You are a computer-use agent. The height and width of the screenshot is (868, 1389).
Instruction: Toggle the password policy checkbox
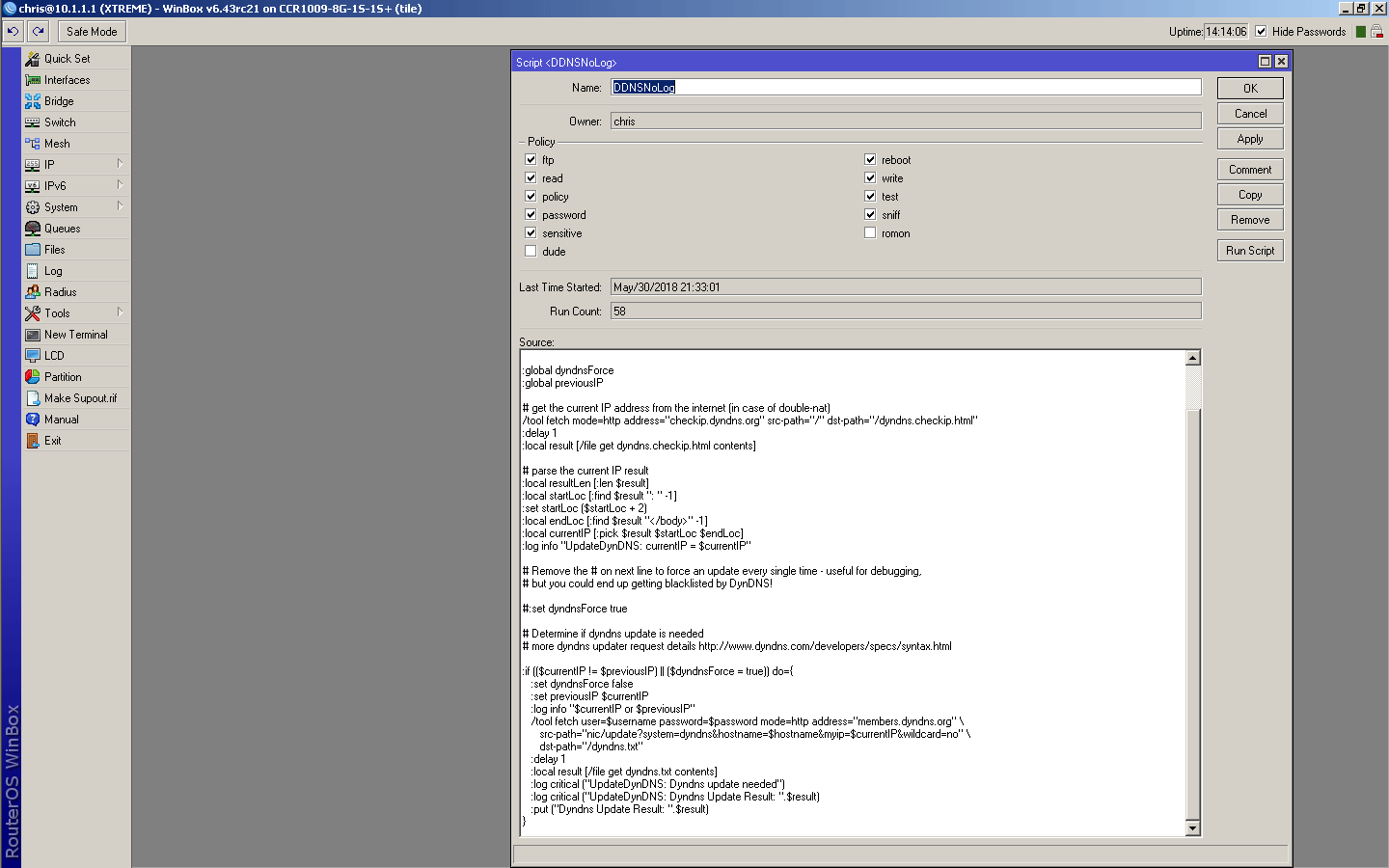[531, 214]
